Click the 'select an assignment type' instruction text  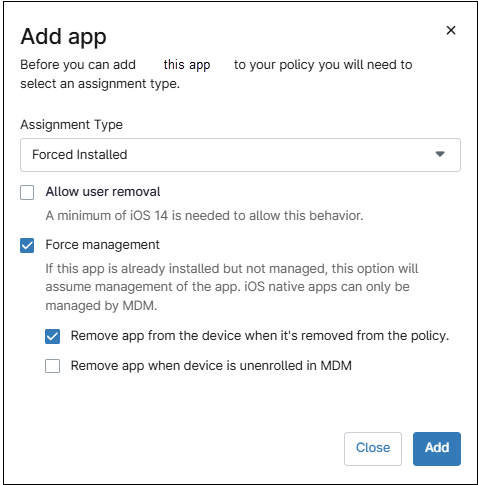pyautogui.click(x=100, y=84)
